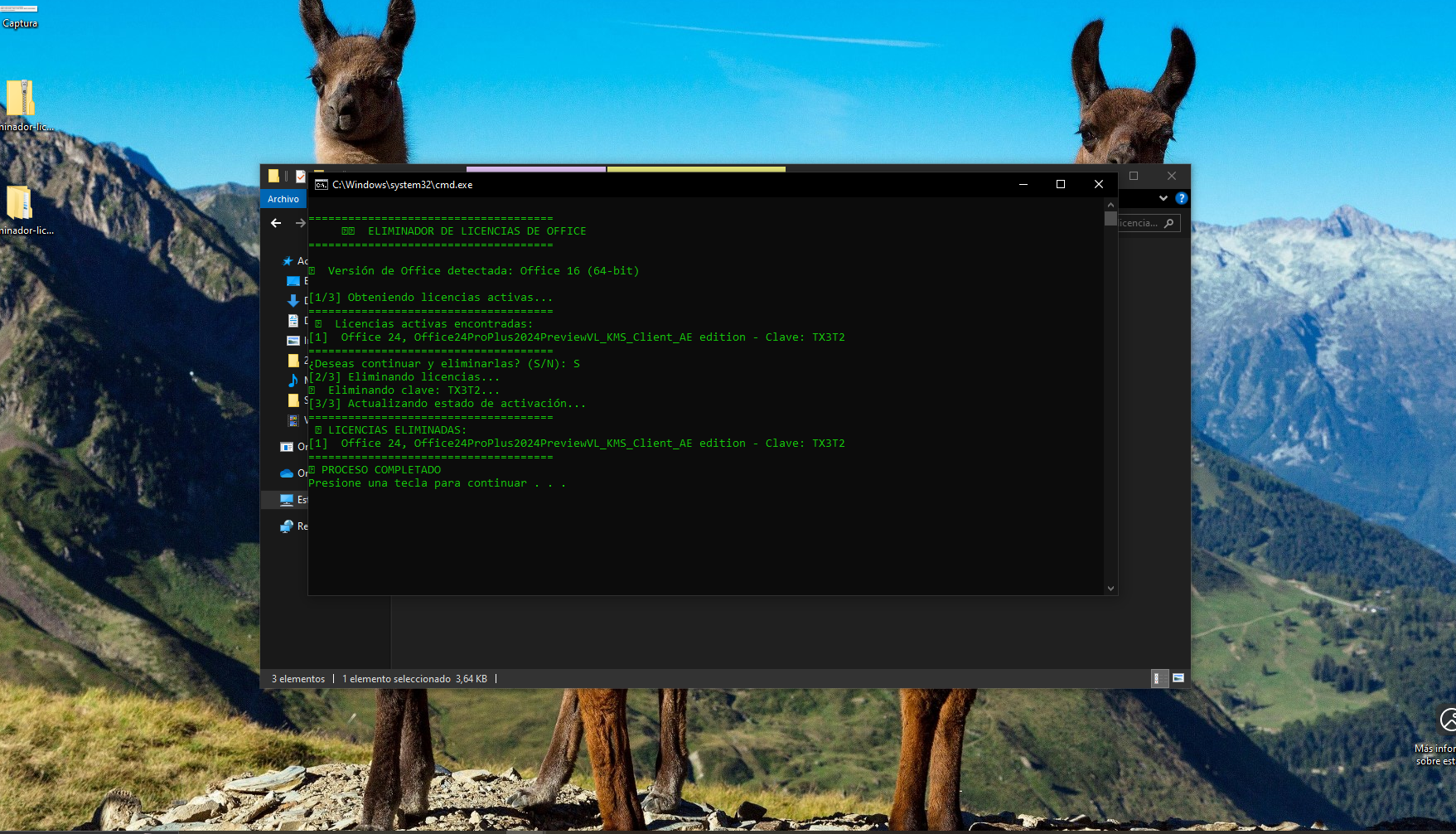Click the Quick Access star in sidebar

tap(288, 261)
